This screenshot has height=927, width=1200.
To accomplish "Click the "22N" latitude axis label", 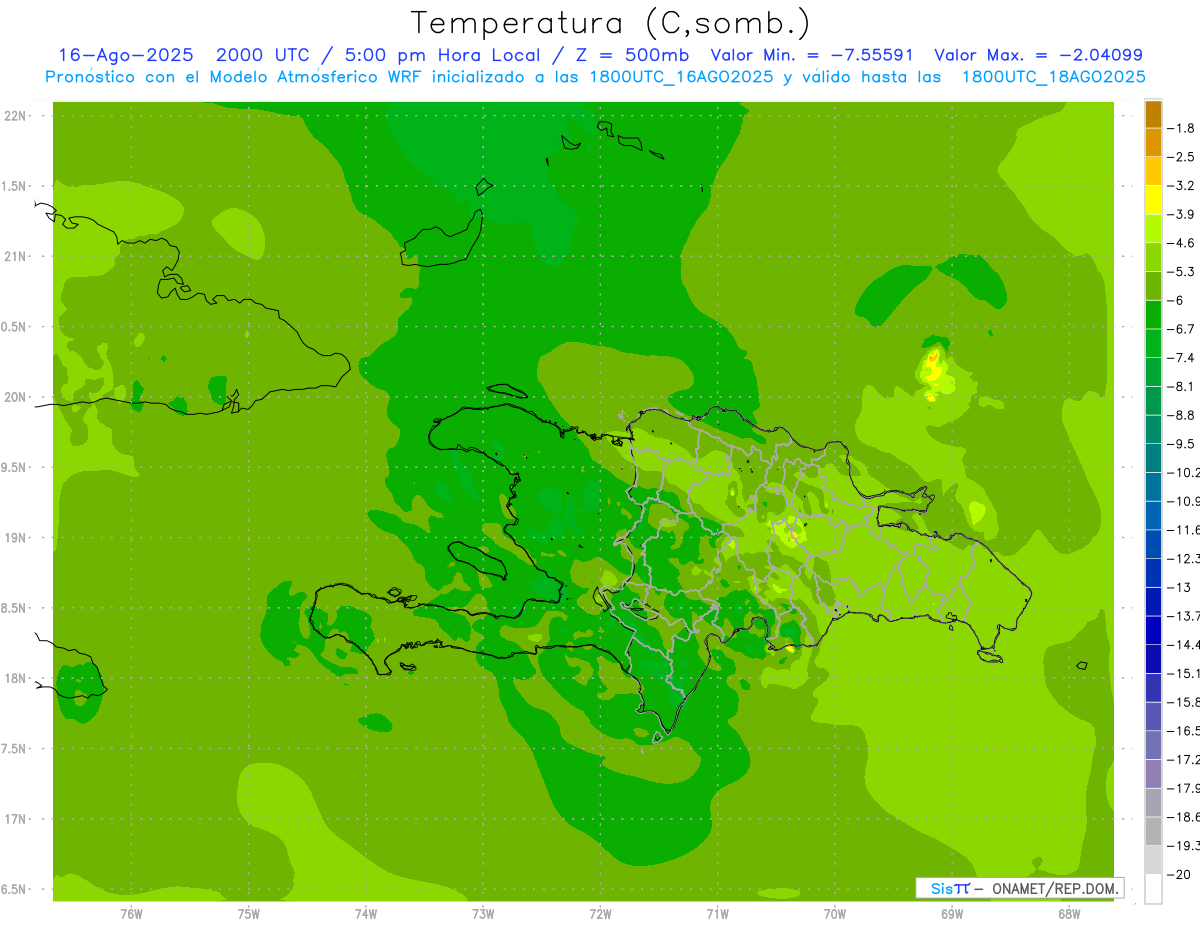I will (14, 116).
